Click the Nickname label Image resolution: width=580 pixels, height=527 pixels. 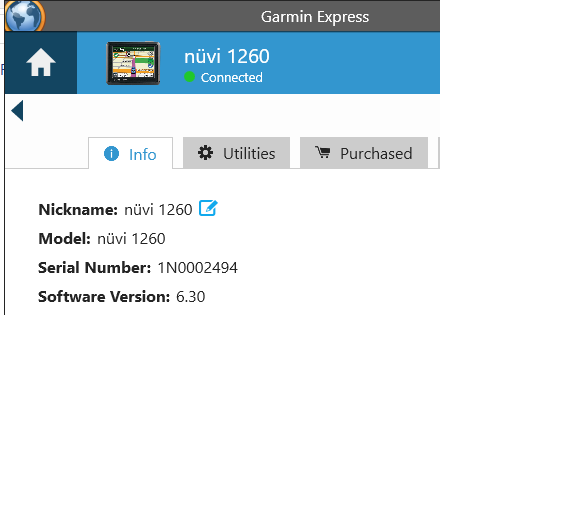tap(78, 210)
